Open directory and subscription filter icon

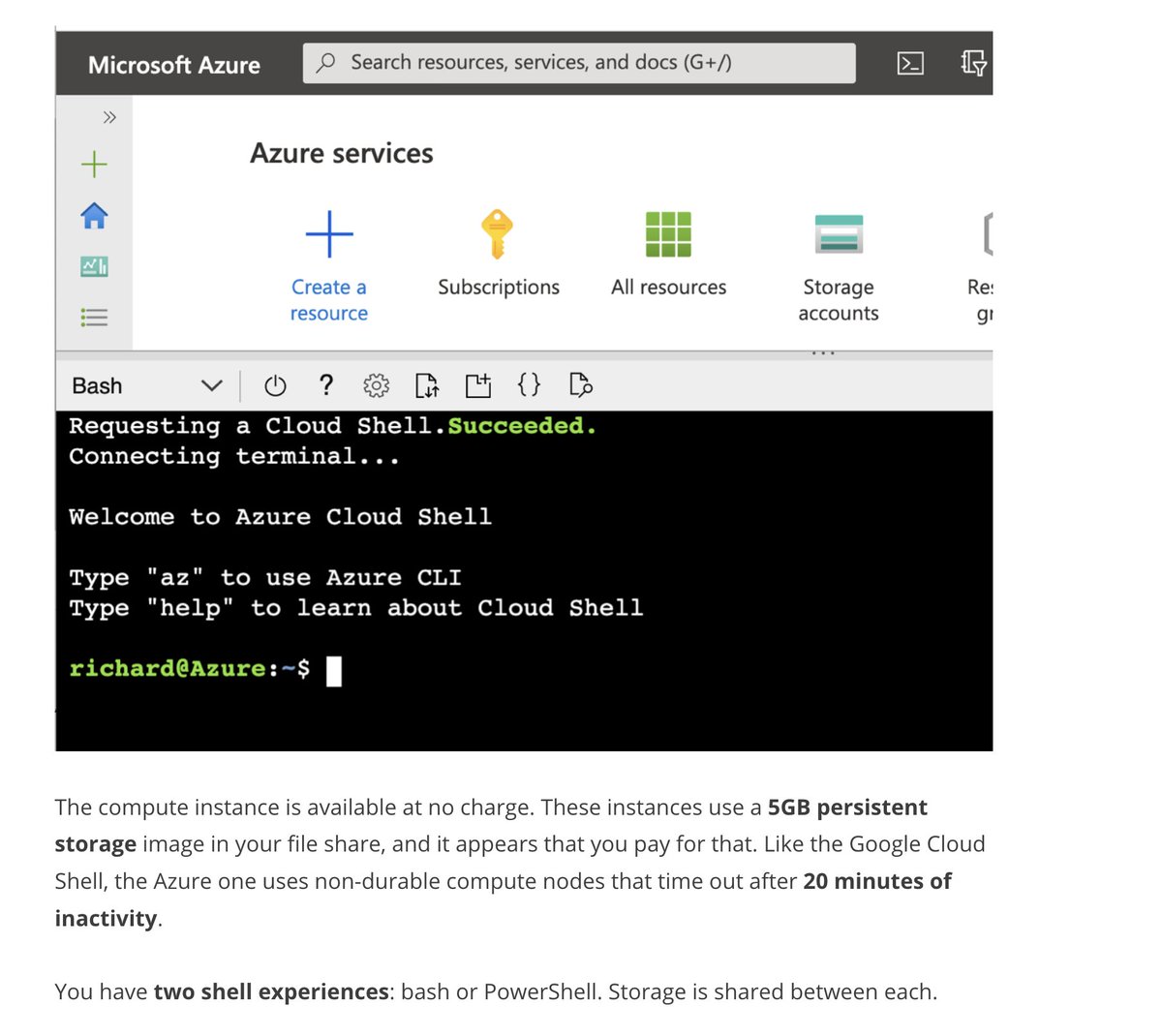(973, 63)
